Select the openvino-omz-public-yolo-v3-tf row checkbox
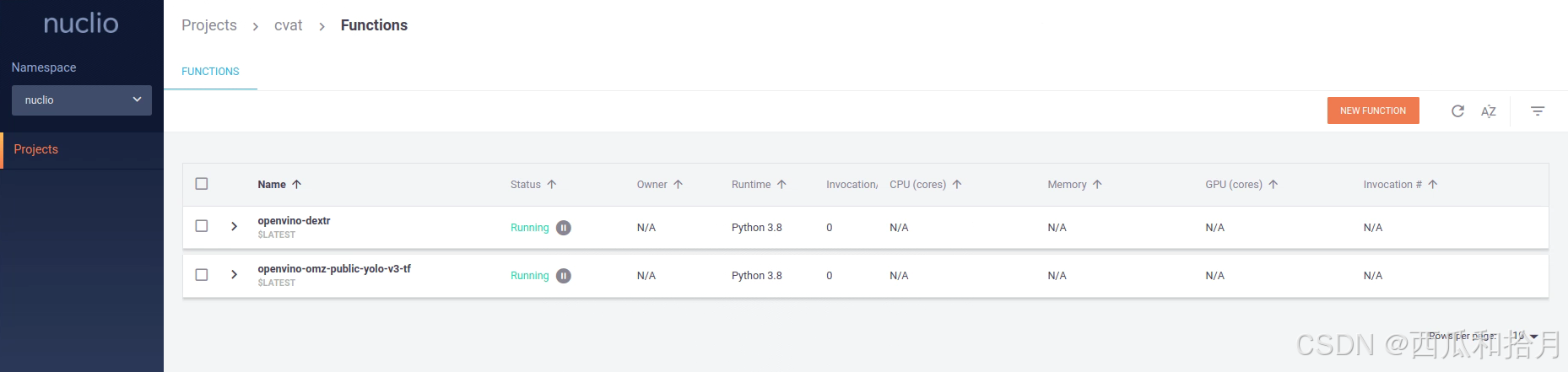 pyautogui.click(x=202, y=275)
